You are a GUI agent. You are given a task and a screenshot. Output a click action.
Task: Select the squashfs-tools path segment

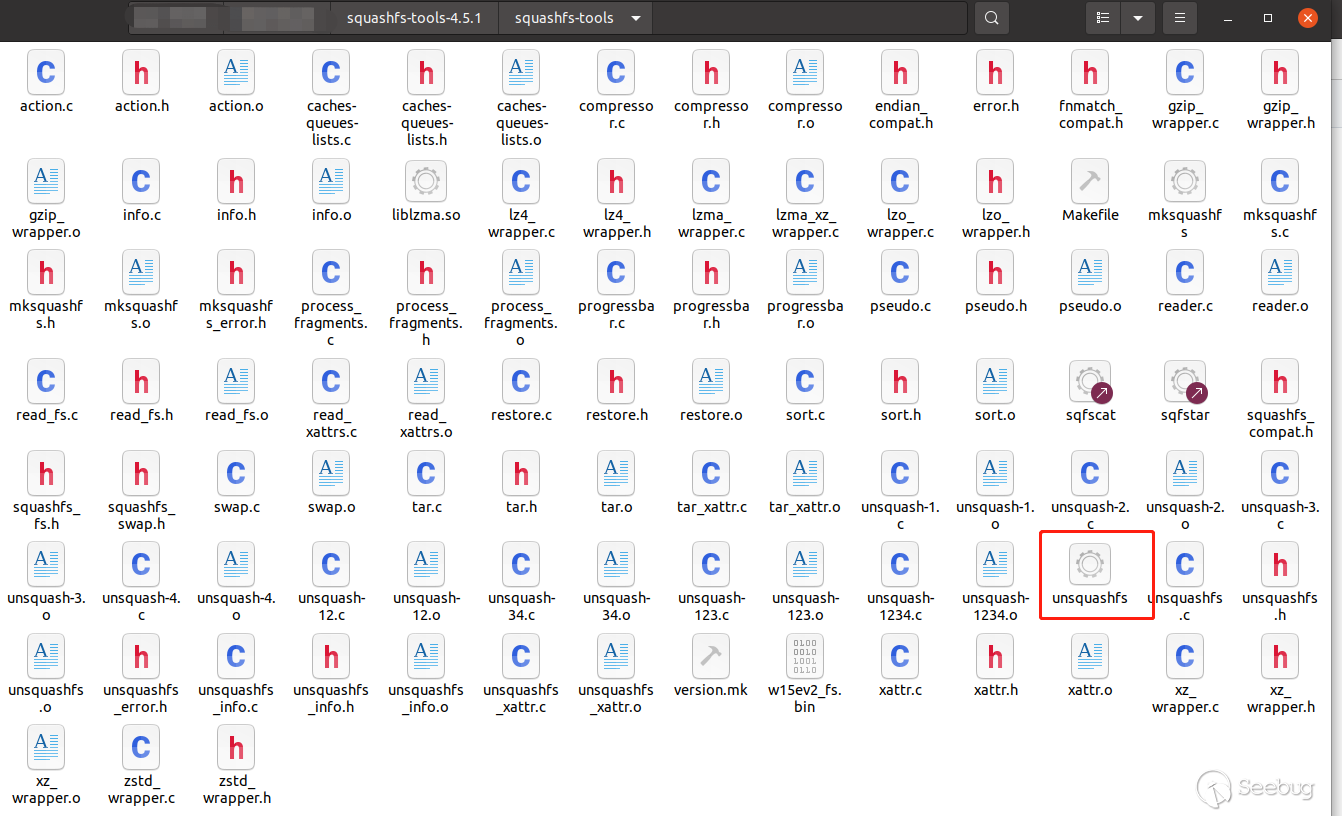[x=564, y=18]
